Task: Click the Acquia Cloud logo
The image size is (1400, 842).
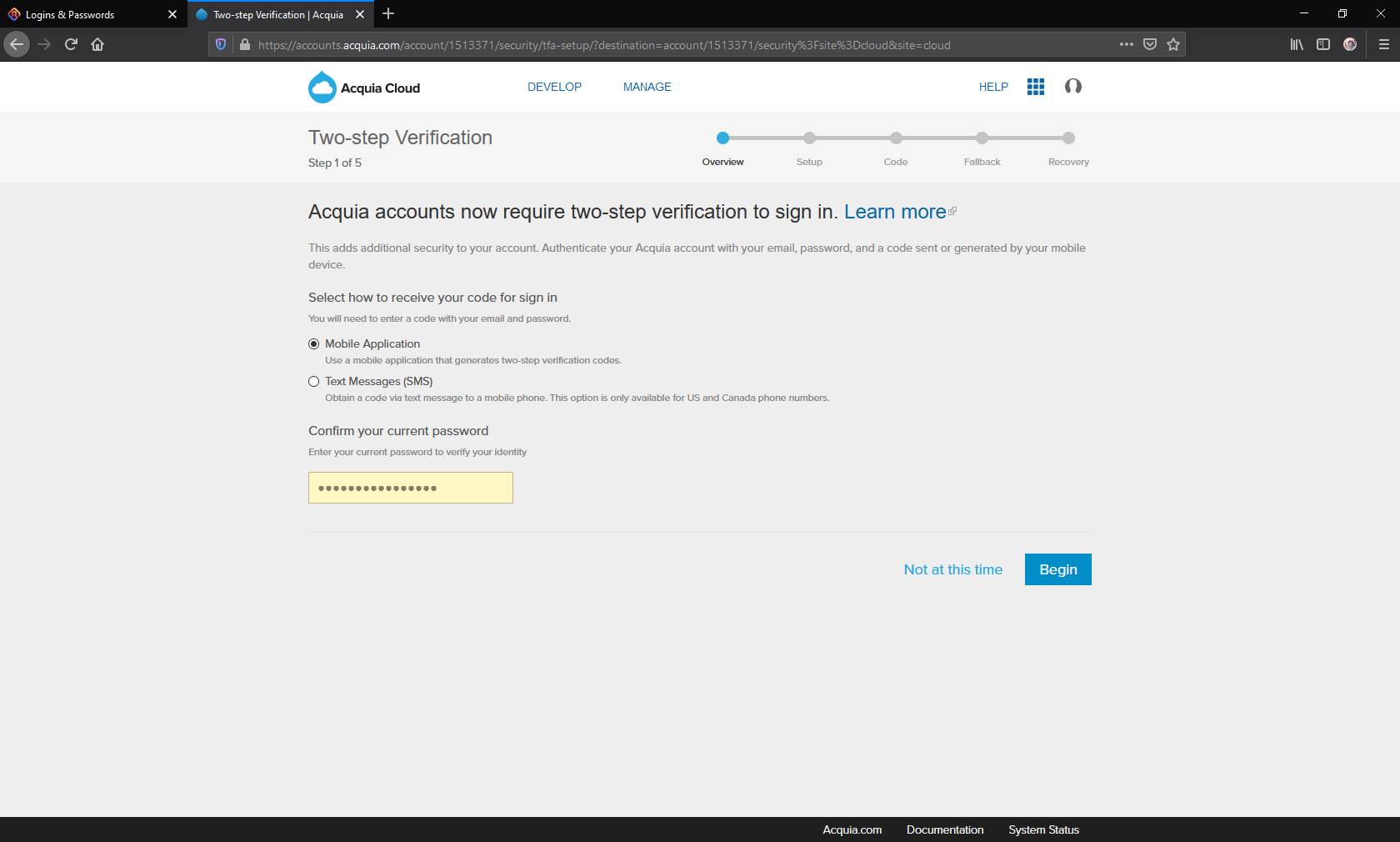Action: tap(364, 88)
